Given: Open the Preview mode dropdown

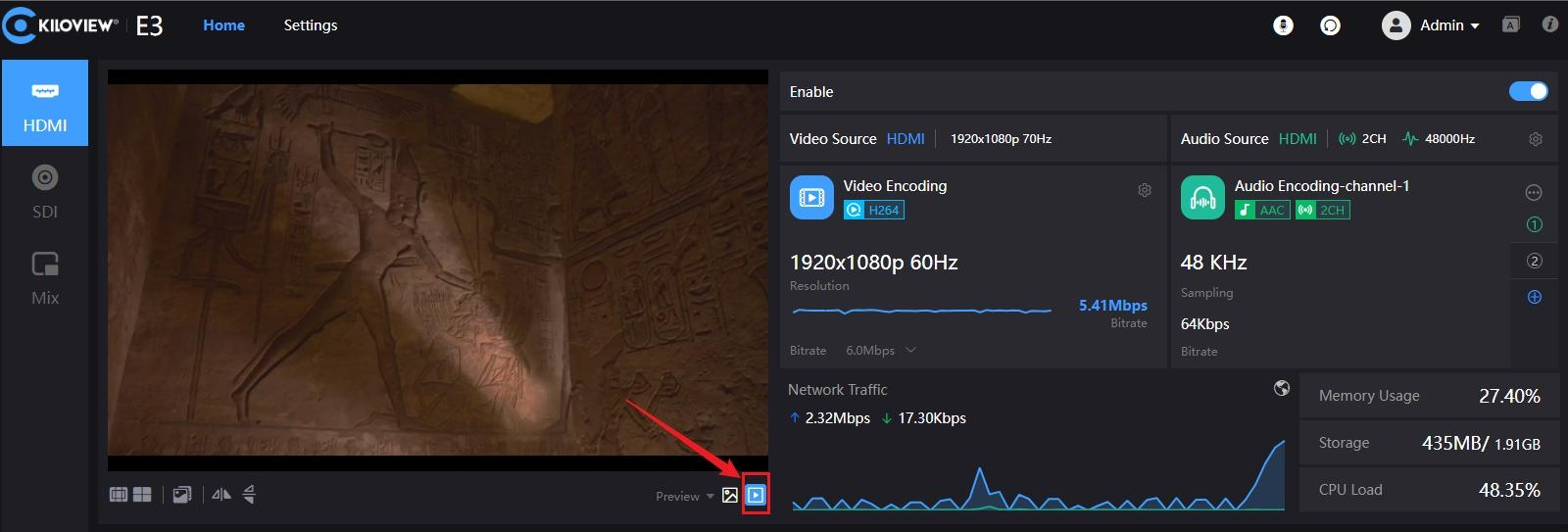Looking at the screenshot, I should 685,497.
